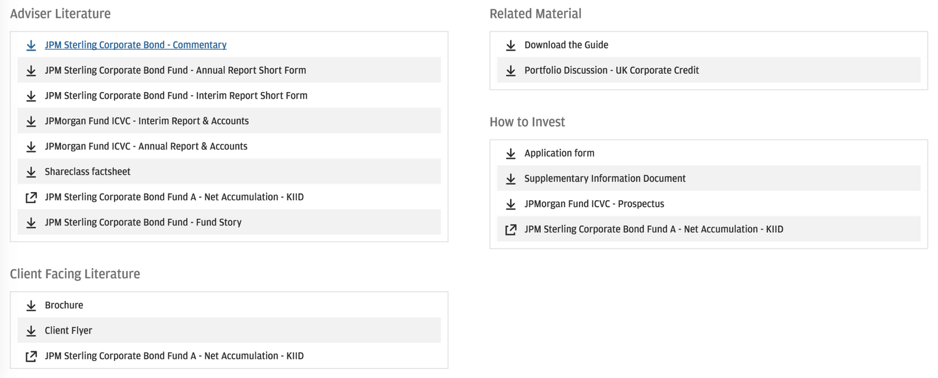Click download icon beside Brochure
Image resolution: width=938 pixels, height=378 pixels.
(31, 306)
